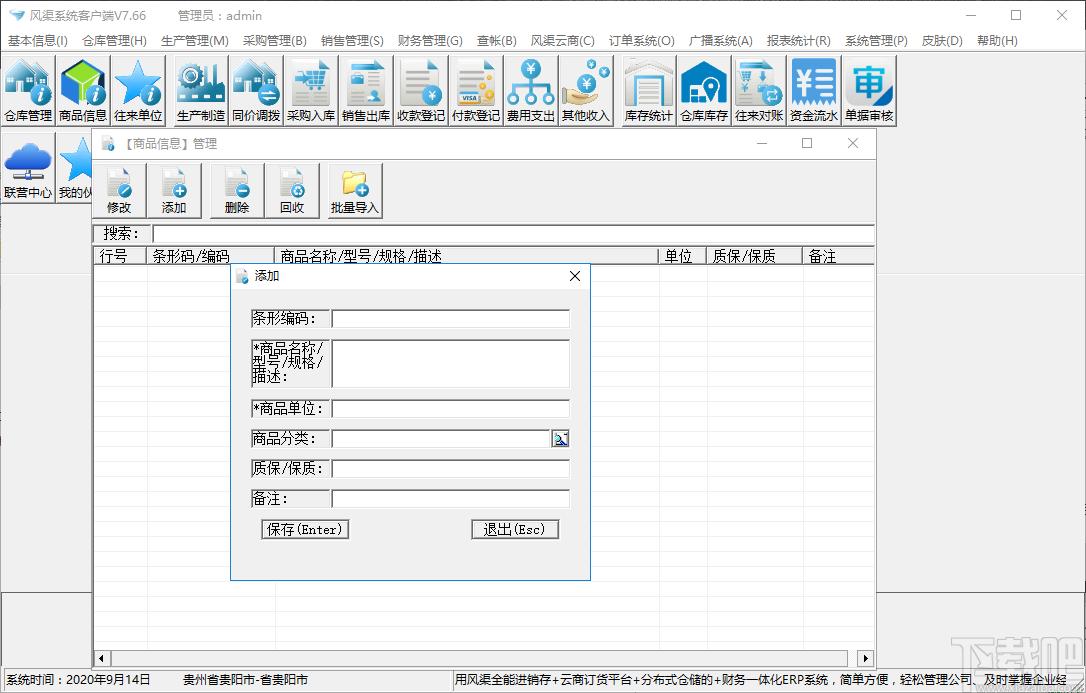This screenshot has height=693, width=1086.
Task: Click 删除 toolbar button in 商品信息管理
Action: [x=238, y=191]
